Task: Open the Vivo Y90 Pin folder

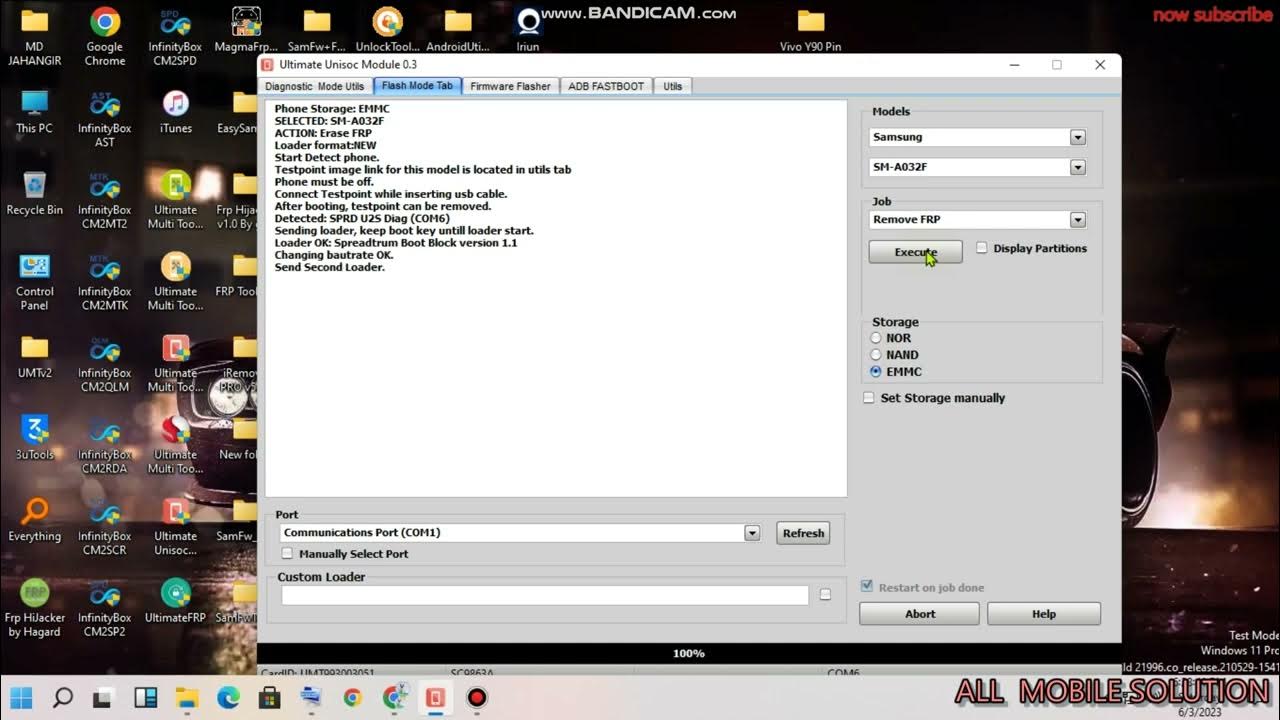Action: [810, 30]
